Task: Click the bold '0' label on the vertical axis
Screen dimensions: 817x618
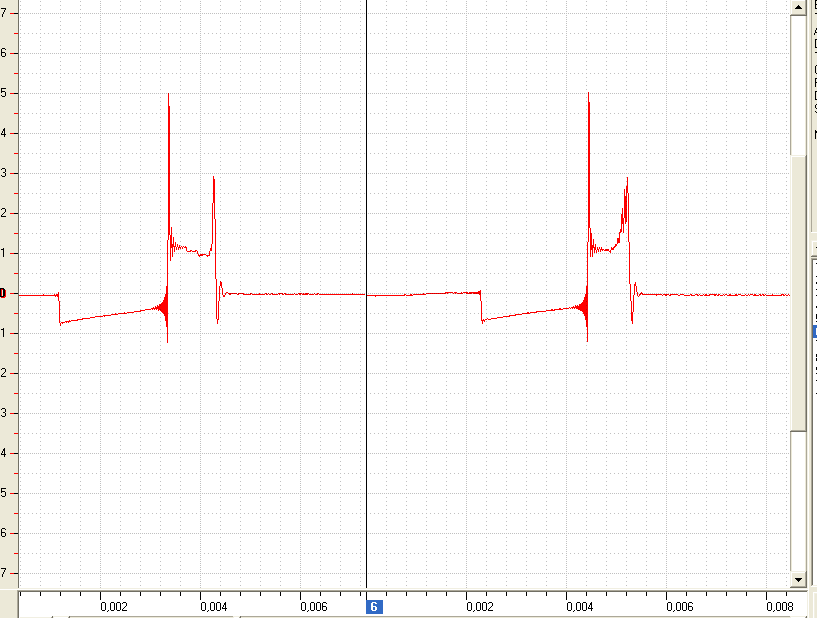Action: (3, 293)
